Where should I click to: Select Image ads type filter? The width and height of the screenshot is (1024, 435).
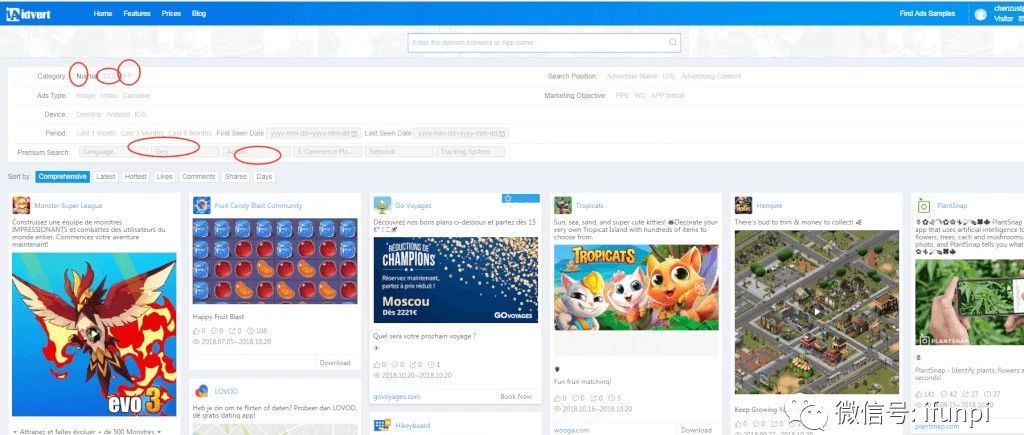tap(86, 95)
